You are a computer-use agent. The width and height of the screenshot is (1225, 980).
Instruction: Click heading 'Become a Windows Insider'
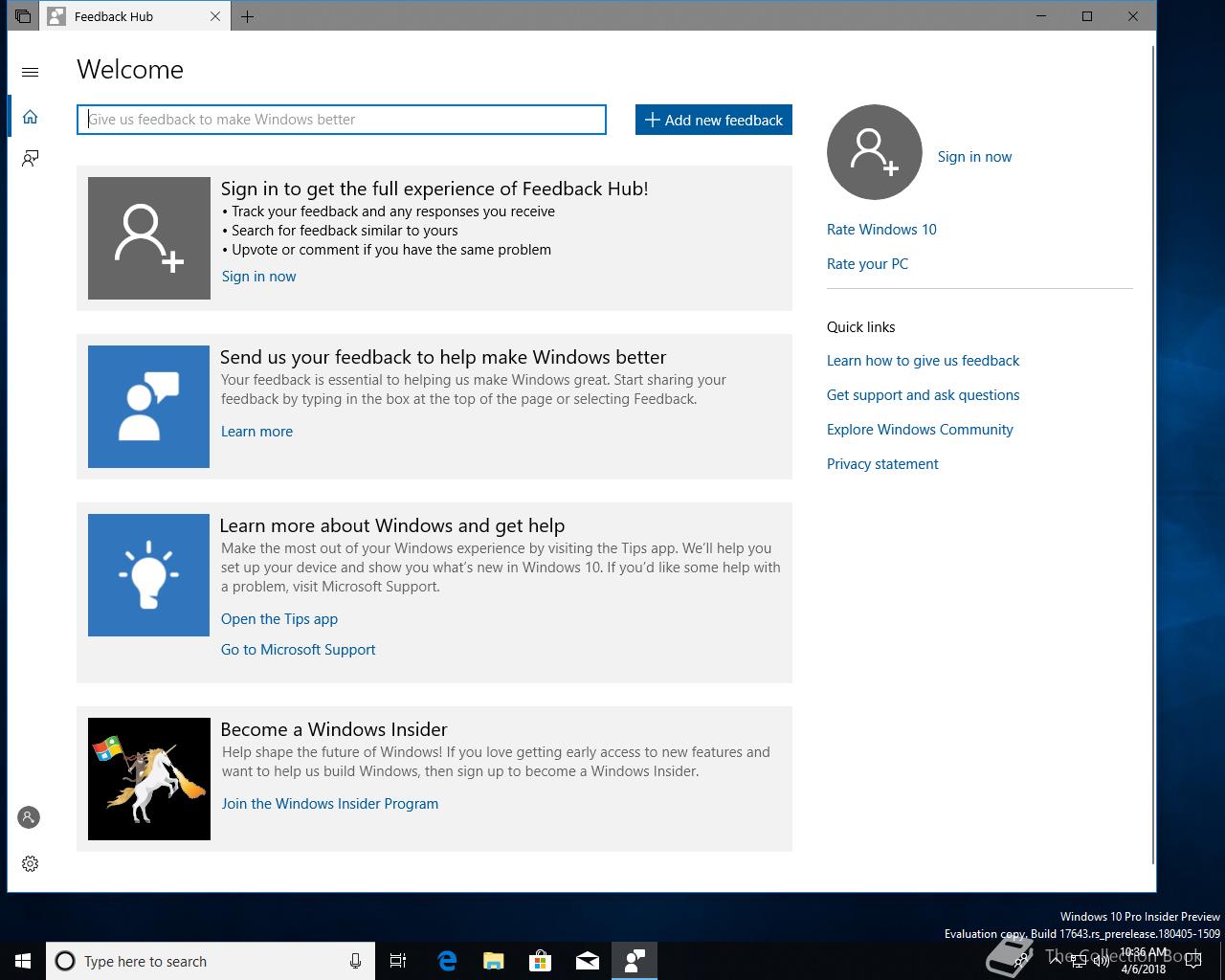pyautogui.click(x=334, y=729)
